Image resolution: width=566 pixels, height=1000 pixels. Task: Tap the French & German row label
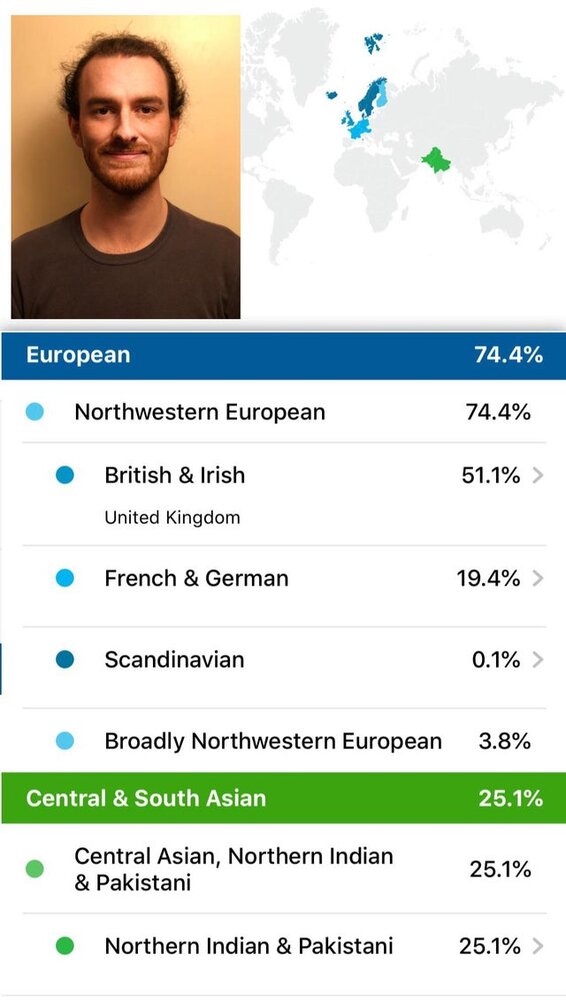(x=197, y=578)
